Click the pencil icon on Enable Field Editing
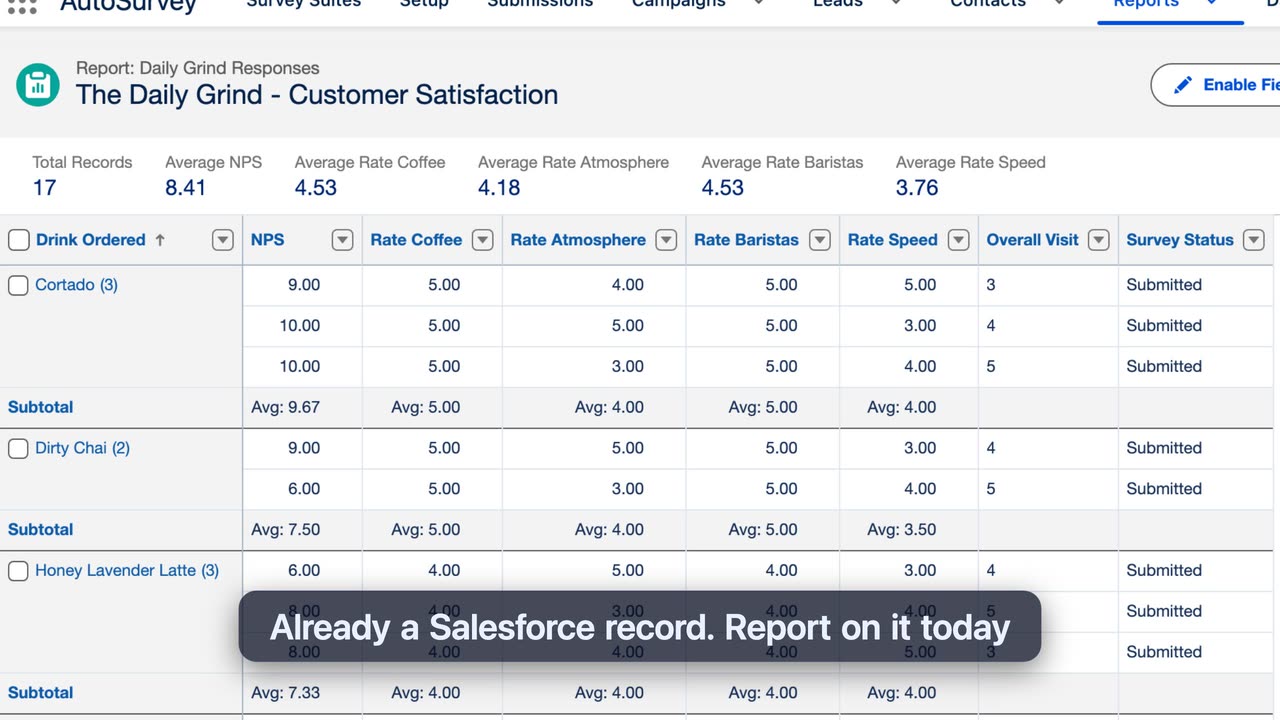 [1183, 85]
